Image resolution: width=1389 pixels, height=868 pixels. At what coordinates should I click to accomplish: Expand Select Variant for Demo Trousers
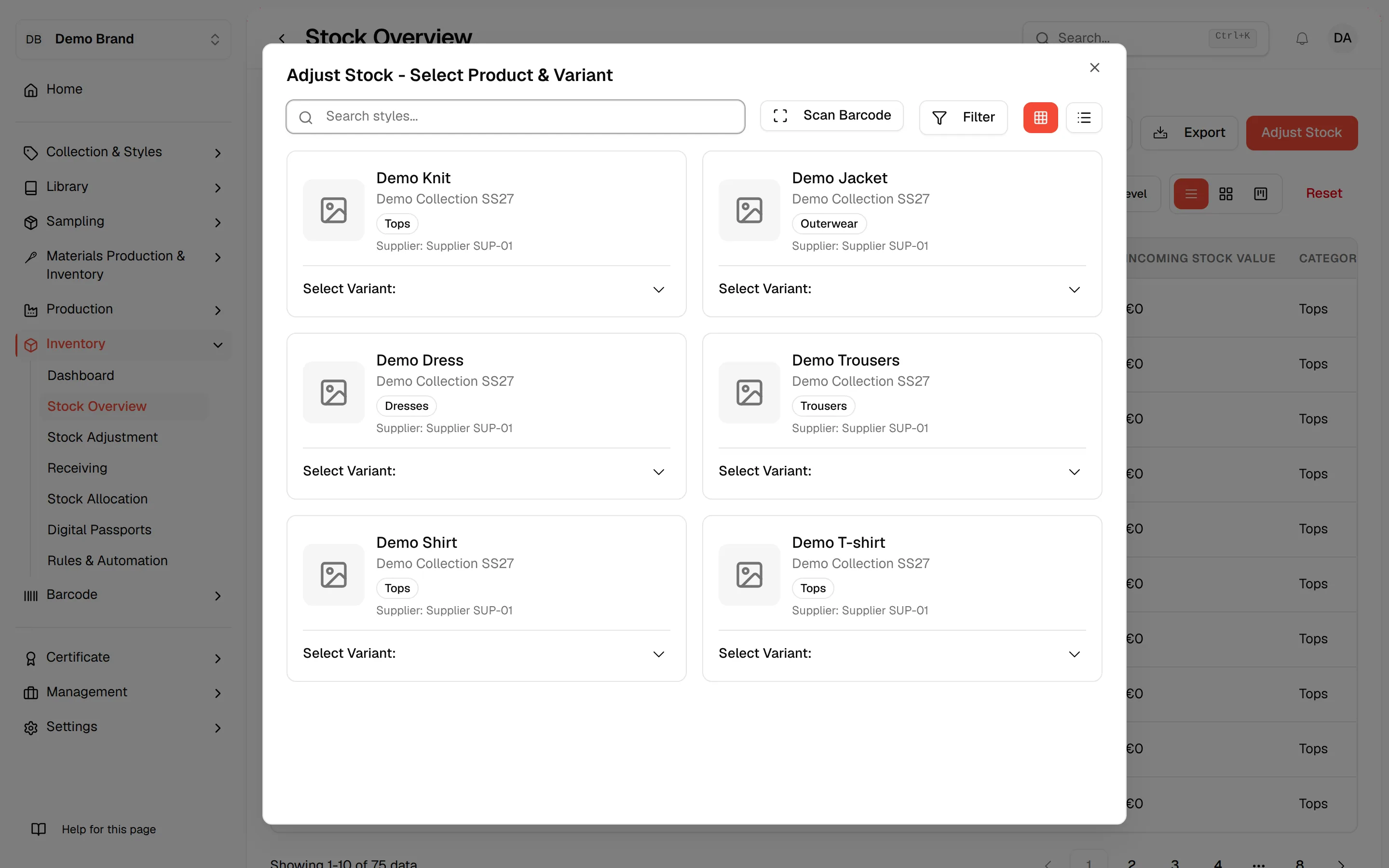(x=902, y=471)
